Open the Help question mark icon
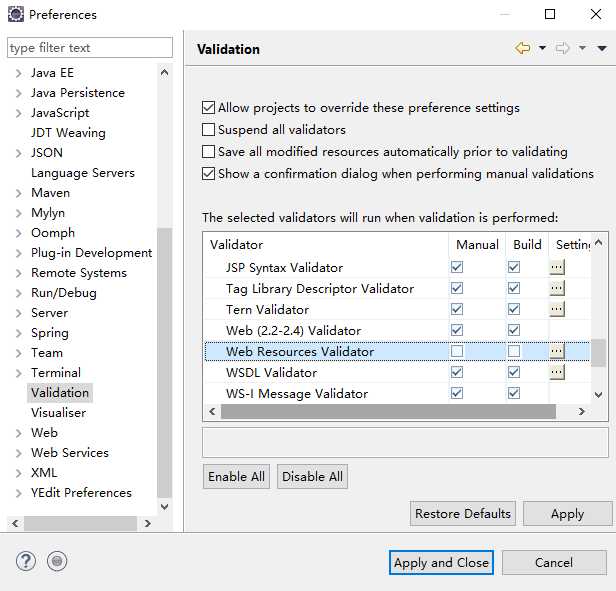The width and height of the screenshot is (616, 591). point(26,562)
